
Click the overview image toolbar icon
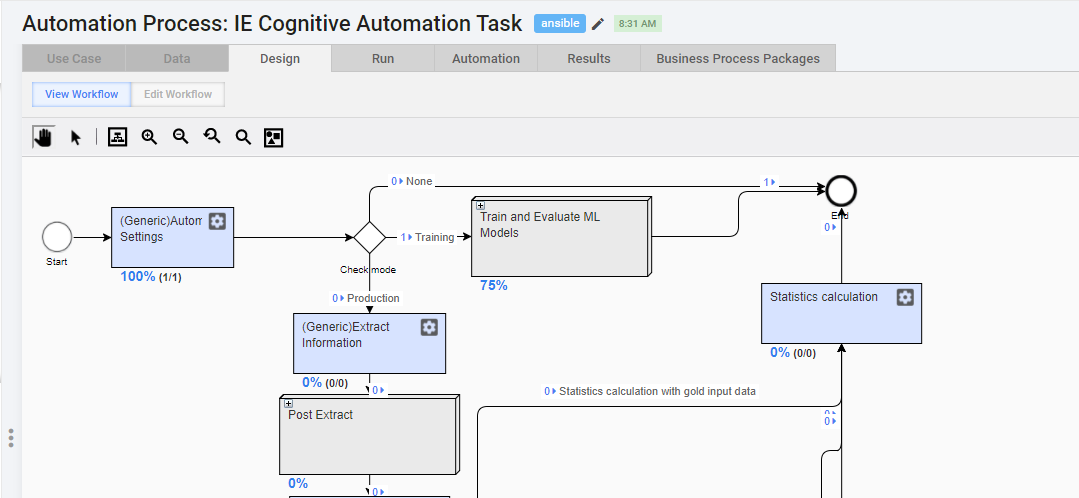tap(274, 138)
